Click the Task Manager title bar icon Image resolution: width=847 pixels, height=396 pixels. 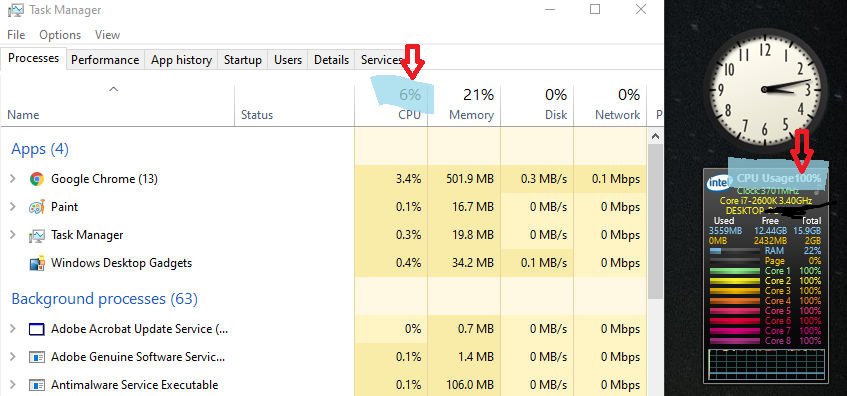(16, 10)
